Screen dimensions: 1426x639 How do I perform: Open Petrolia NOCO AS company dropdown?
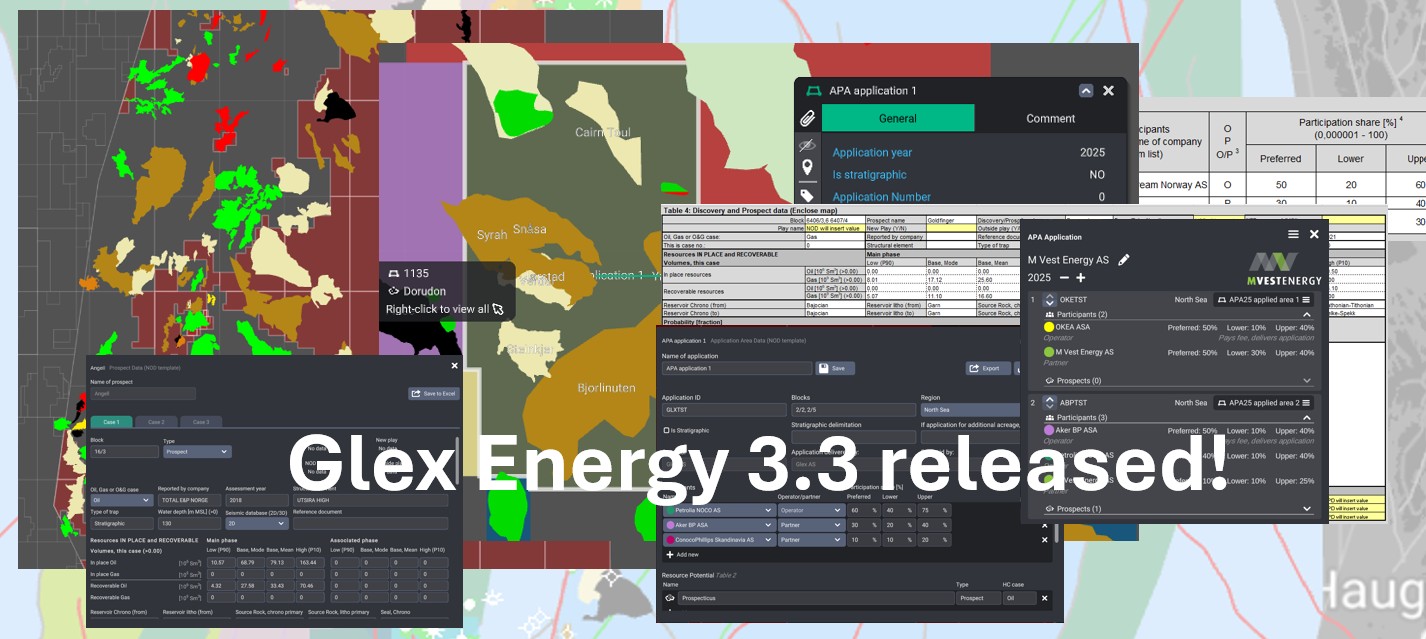point(718,510)
